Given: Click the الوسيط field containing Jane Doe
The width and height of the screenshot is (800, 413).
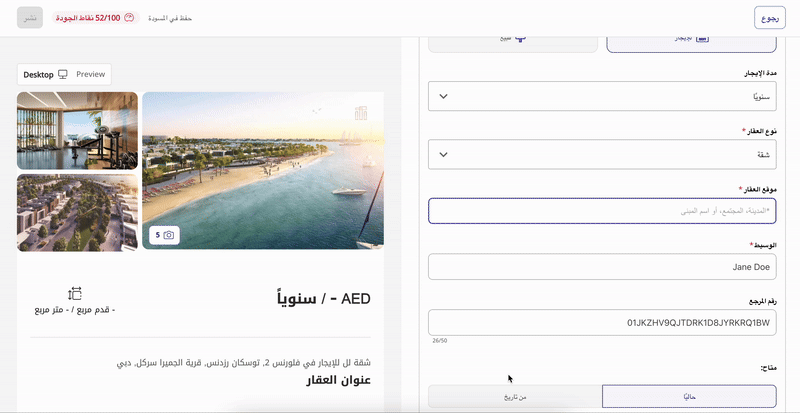Looking at the screenshot, I should click(x=602, y=266).
